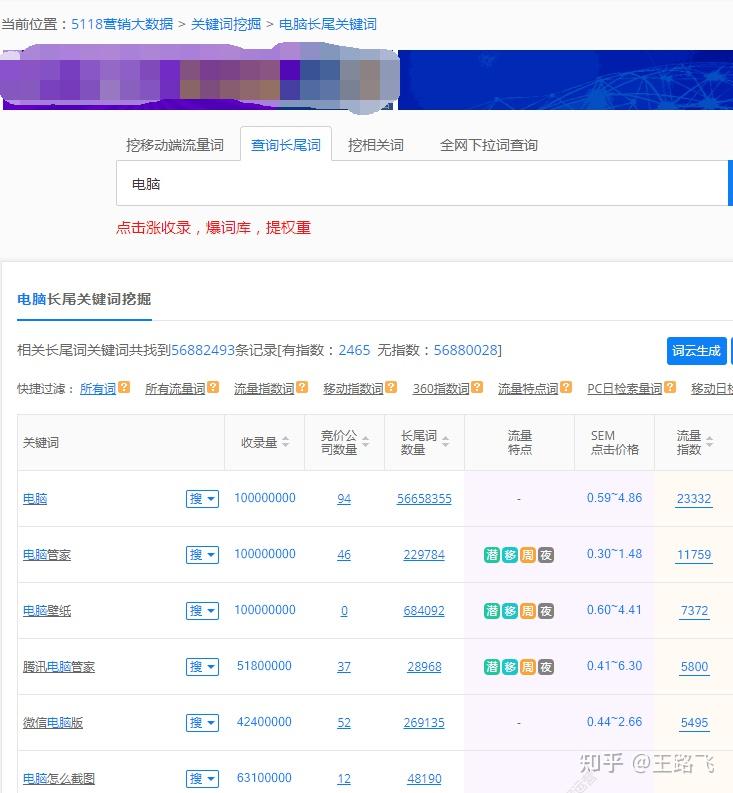Filter by 360指数词
Image resolution: width=733 pixels, height=793 pixels.
441,389
